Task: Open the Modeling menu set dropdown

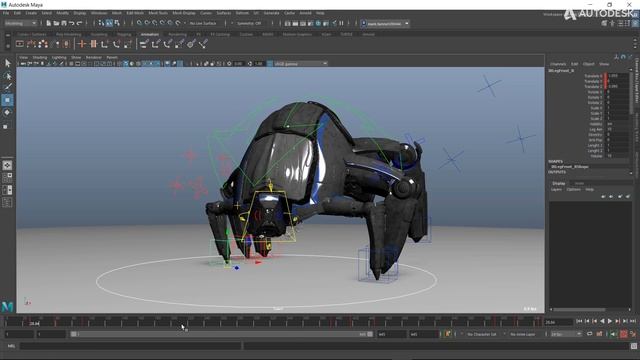Action: tap(20, 23)
